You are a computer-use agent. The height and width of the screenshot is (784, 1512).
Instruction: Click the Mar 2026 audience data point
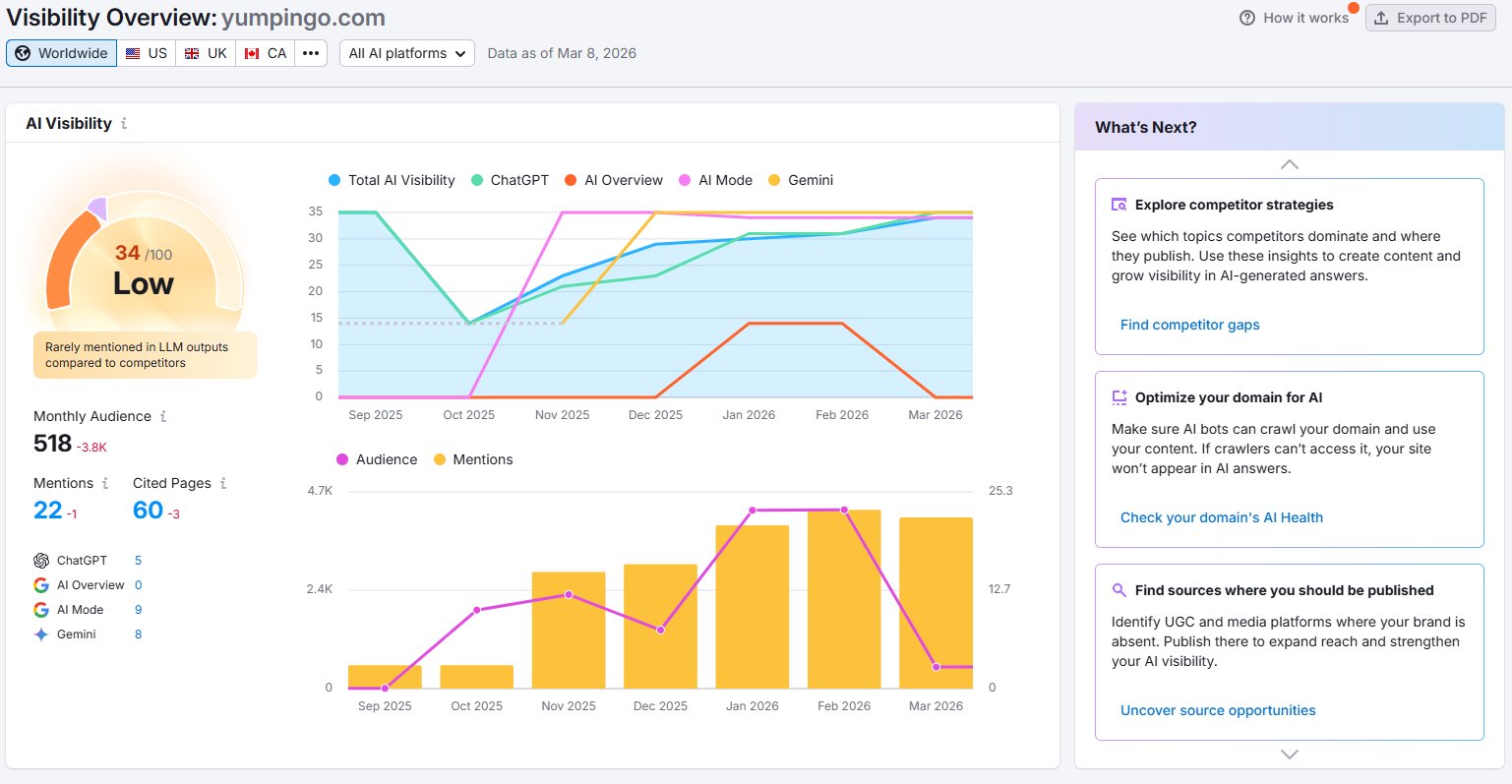point(936,667)
